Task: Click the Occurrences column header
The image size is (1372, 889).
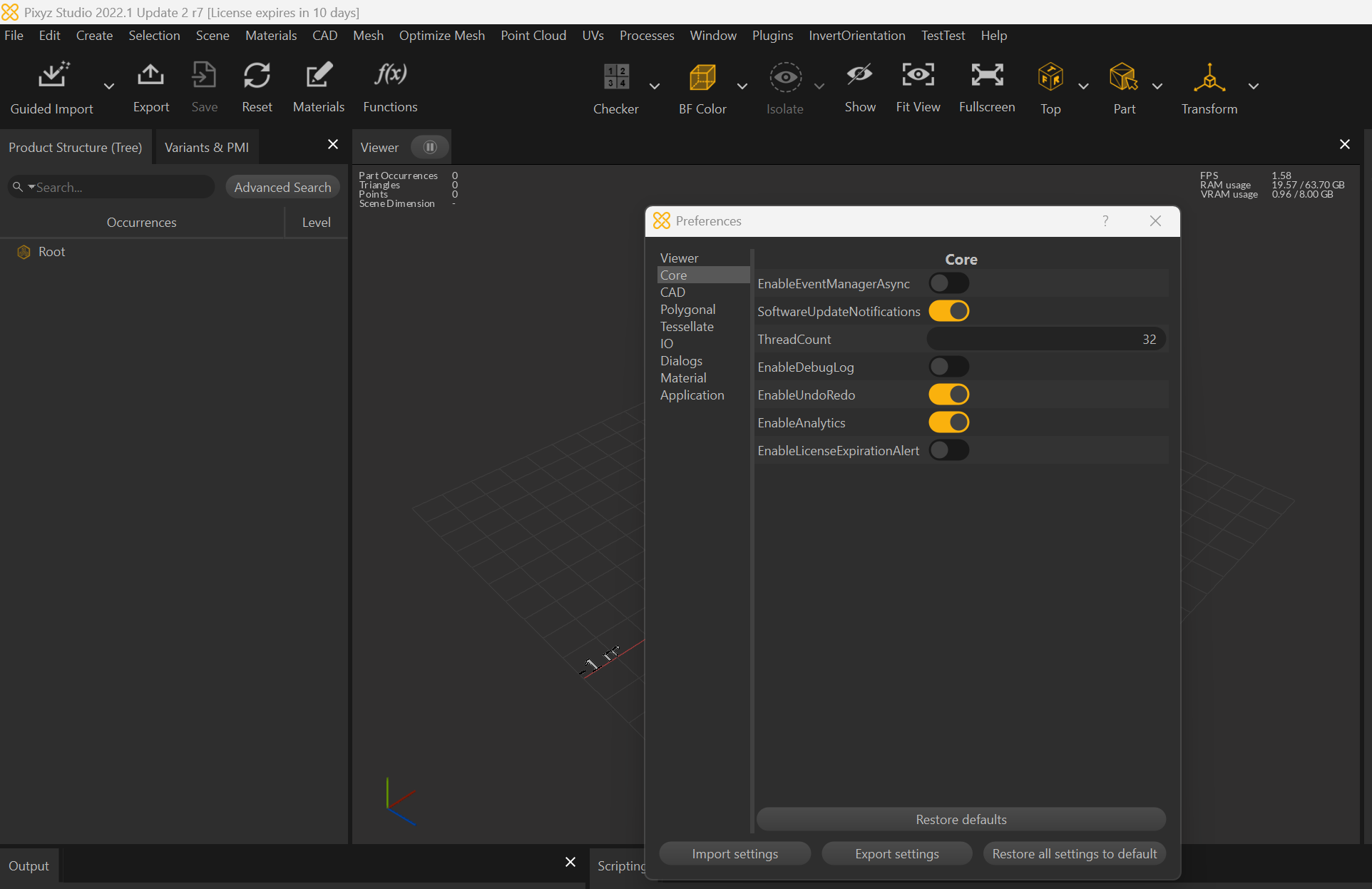Action: pyautogui.click(x=141, y=222)
